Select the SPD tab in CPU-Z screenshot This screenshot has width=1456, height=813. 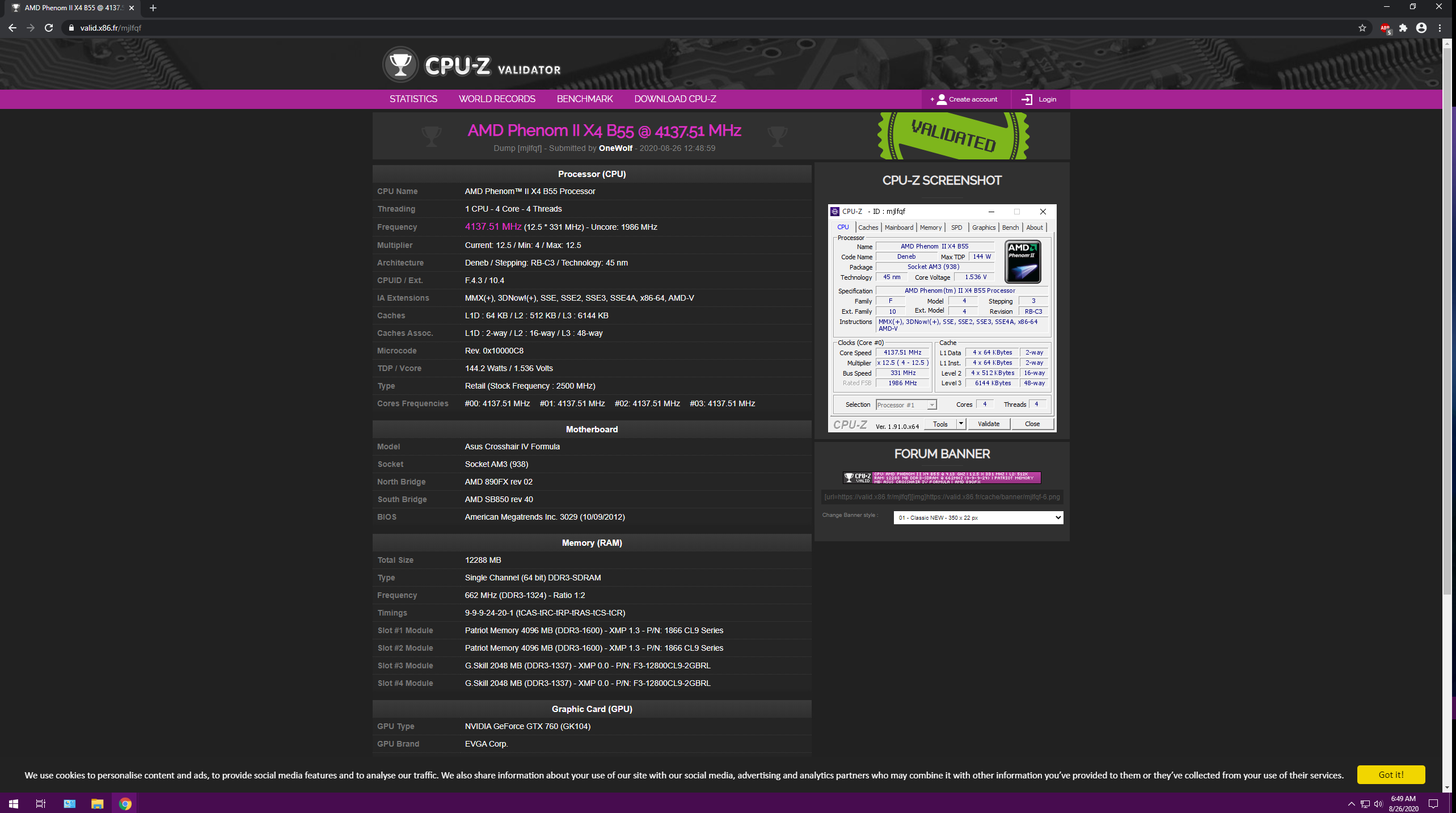click(956, 228)
